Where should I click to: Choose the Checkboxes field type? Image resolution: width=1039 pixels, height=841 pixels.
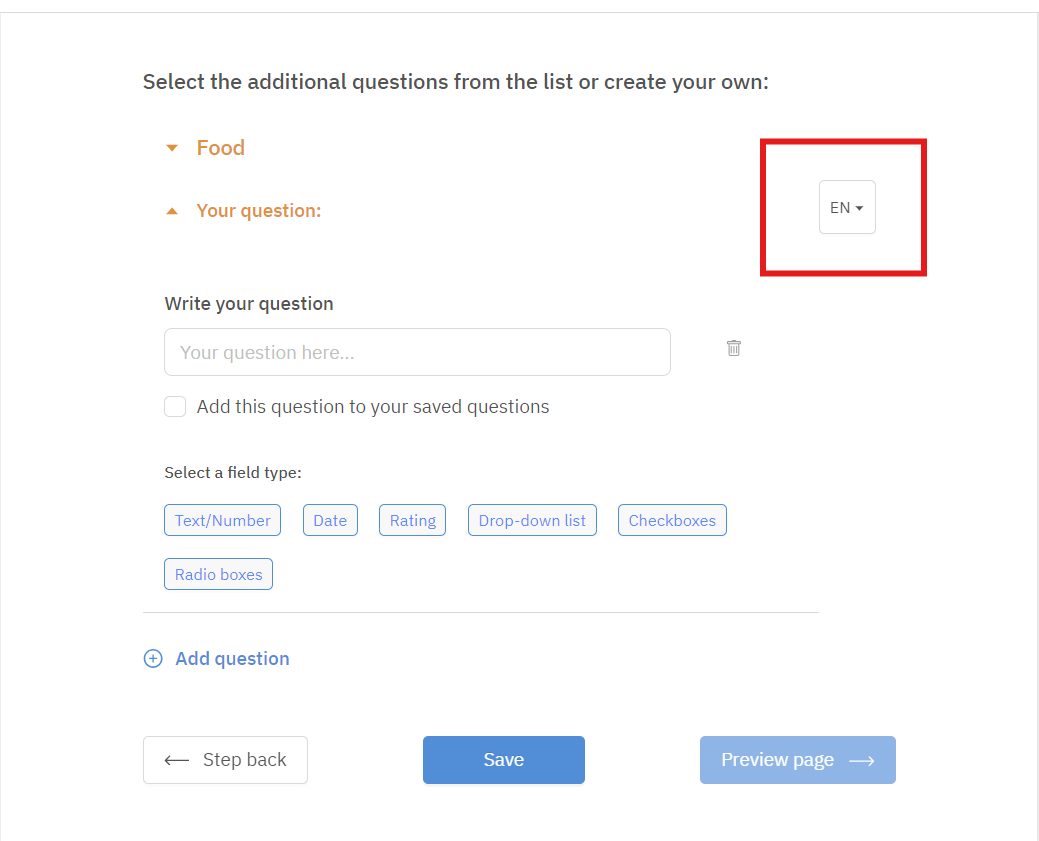(x=672, y=520)
